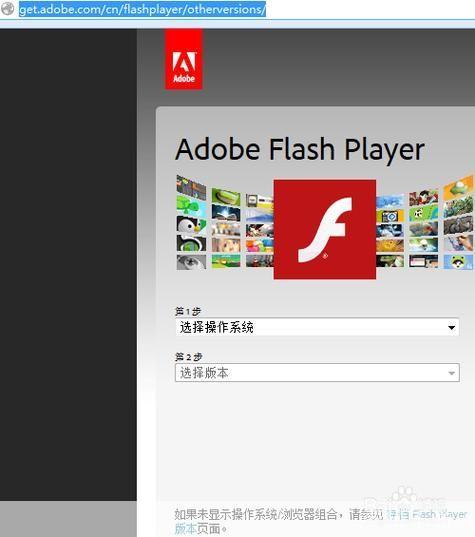Click the arrow of the operating system dropdown
This screenshot has width=475, height=537.
click(x=451, y=328)
